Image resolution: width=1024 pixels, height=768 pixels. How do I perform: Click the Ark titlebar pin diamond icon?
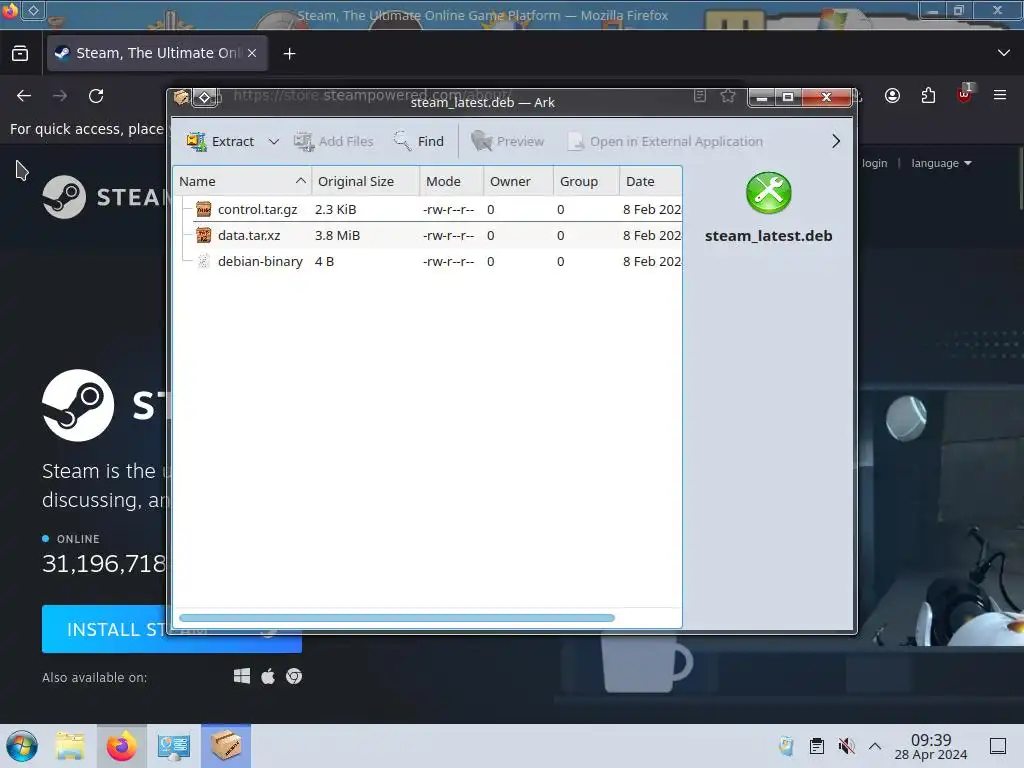[204, 98]
